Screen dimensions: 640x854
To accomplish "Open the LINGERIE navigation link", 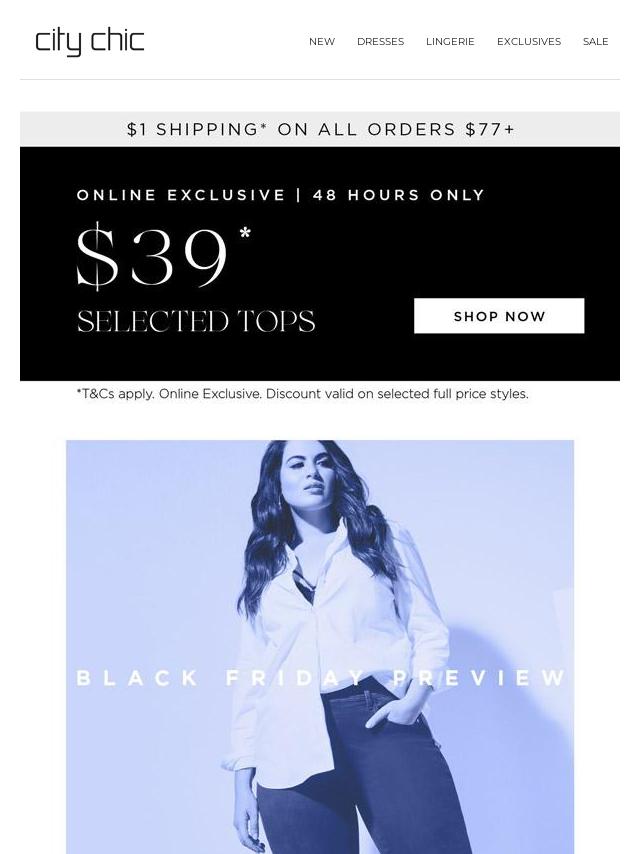I will coord(450,41).
